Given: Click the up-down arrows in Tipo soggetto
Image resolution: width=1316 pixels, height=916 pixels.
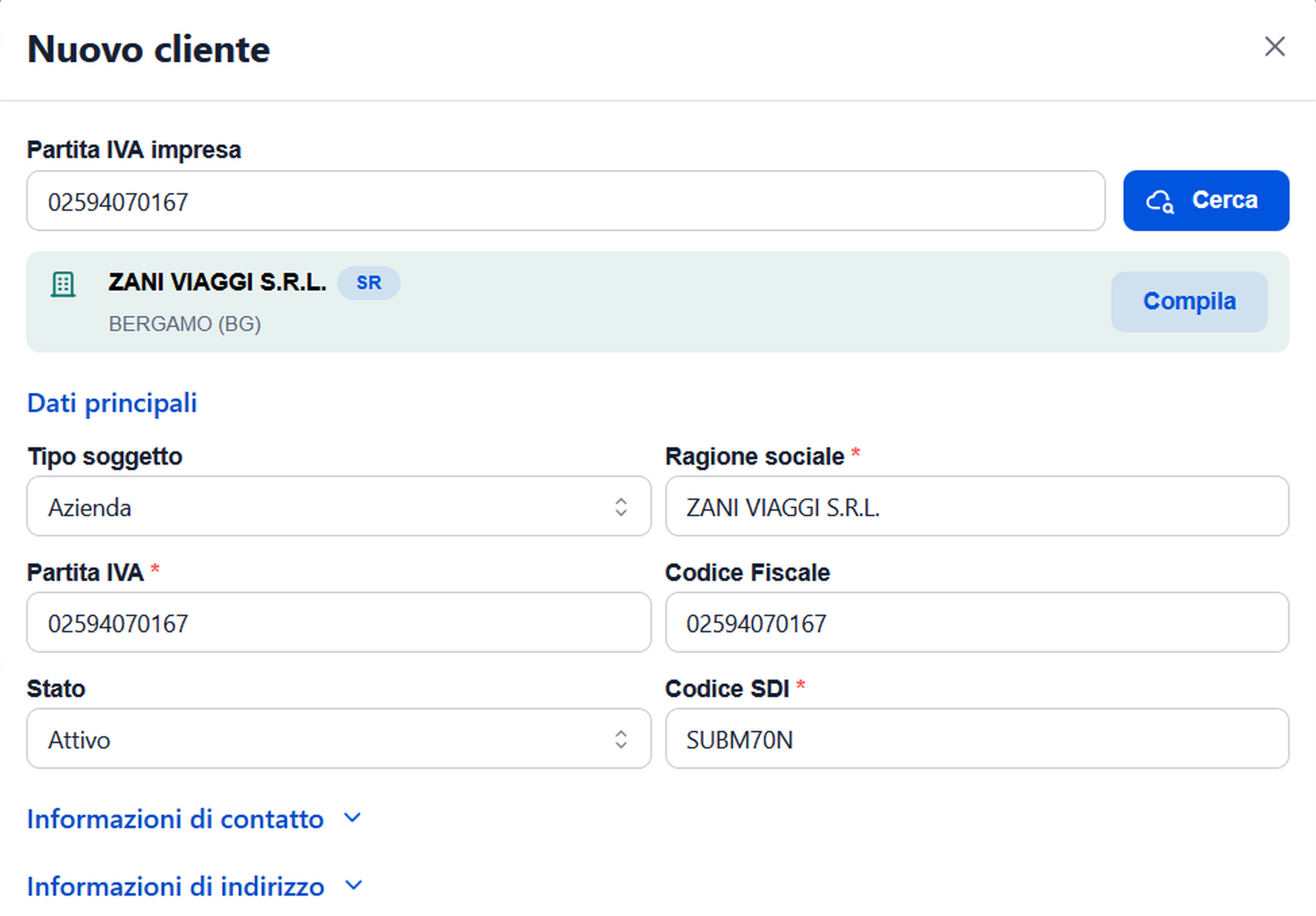Looking at the screenshot, I should click(621, 507).
